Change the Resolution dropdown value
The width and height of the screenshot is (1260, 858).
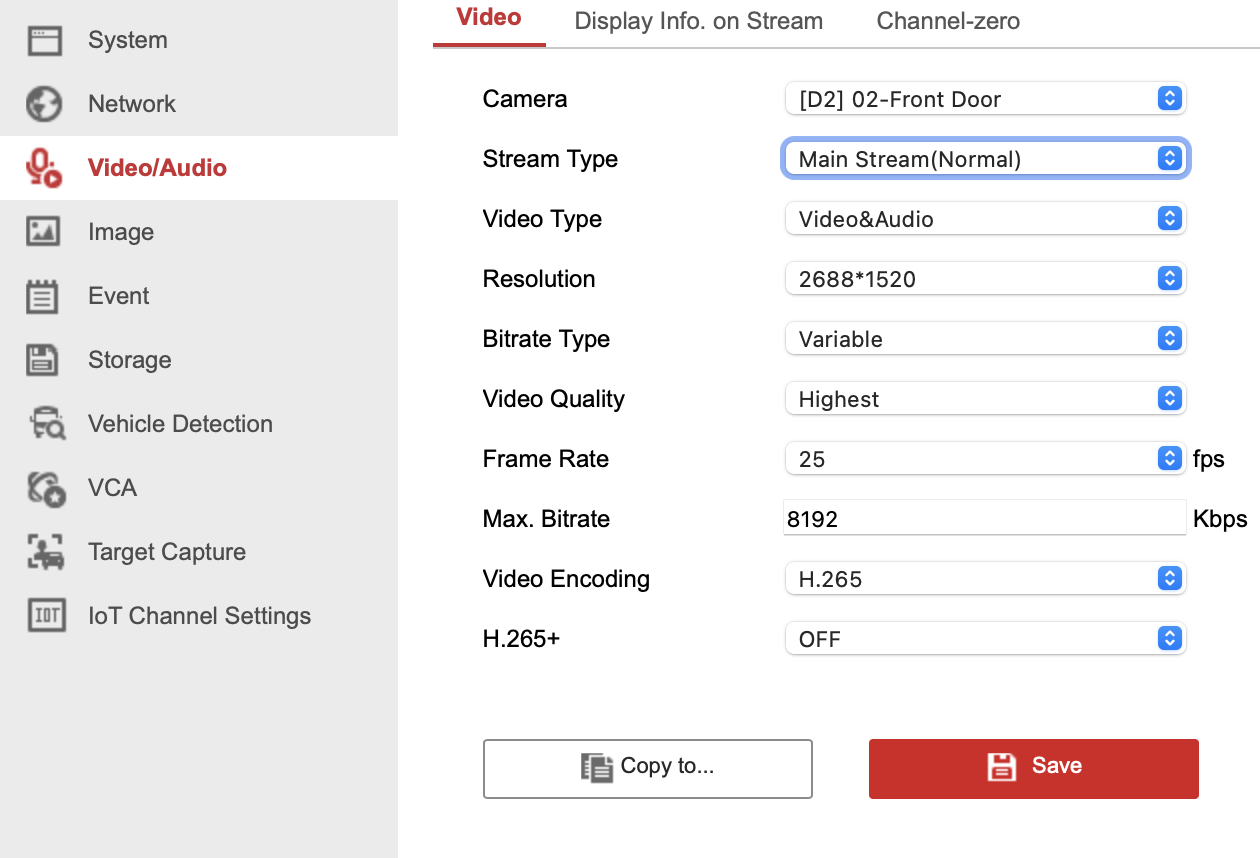tap(984, 279)
